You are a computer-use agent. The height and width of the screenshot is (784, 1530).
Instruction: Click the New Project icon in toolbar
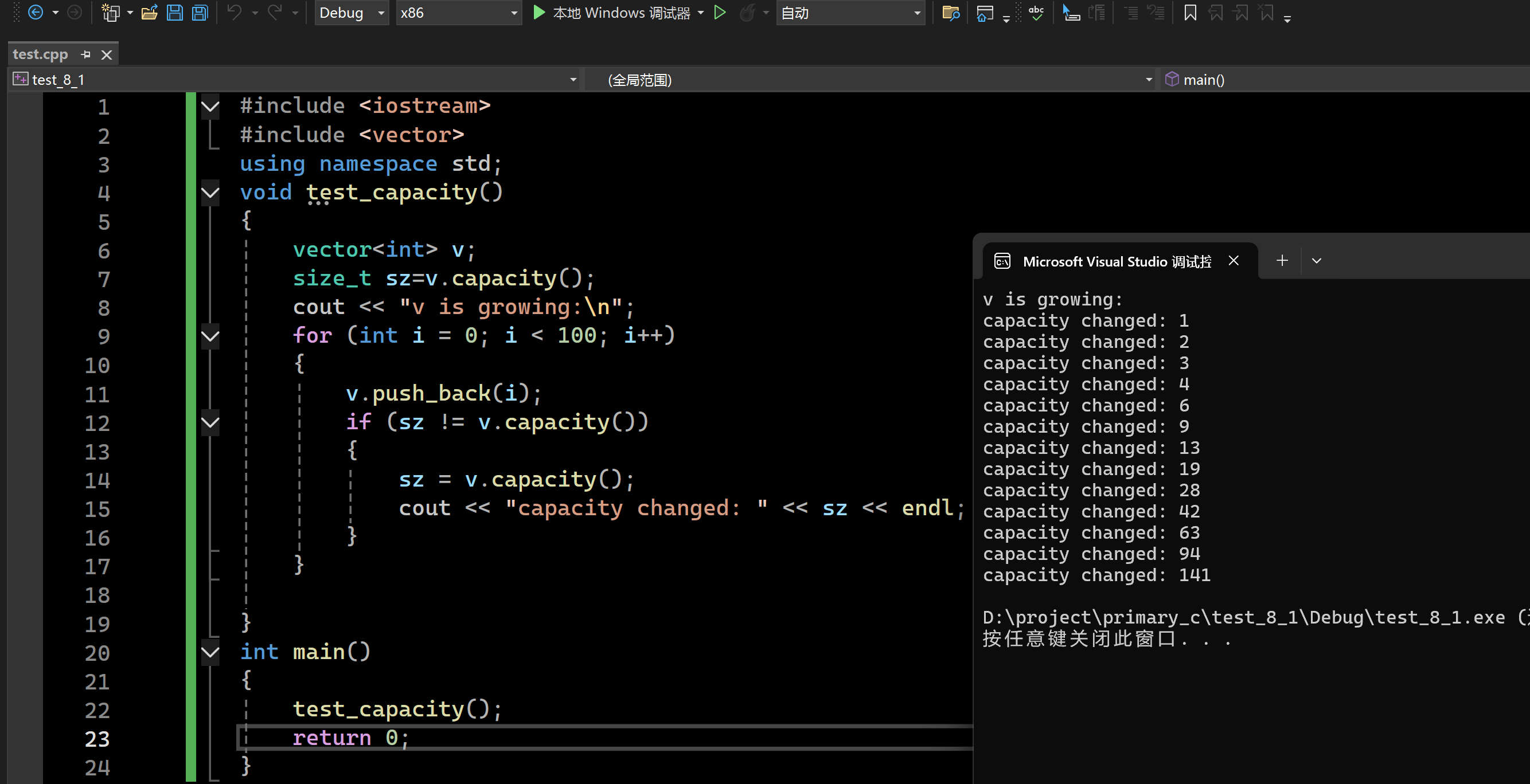(111, 13)
